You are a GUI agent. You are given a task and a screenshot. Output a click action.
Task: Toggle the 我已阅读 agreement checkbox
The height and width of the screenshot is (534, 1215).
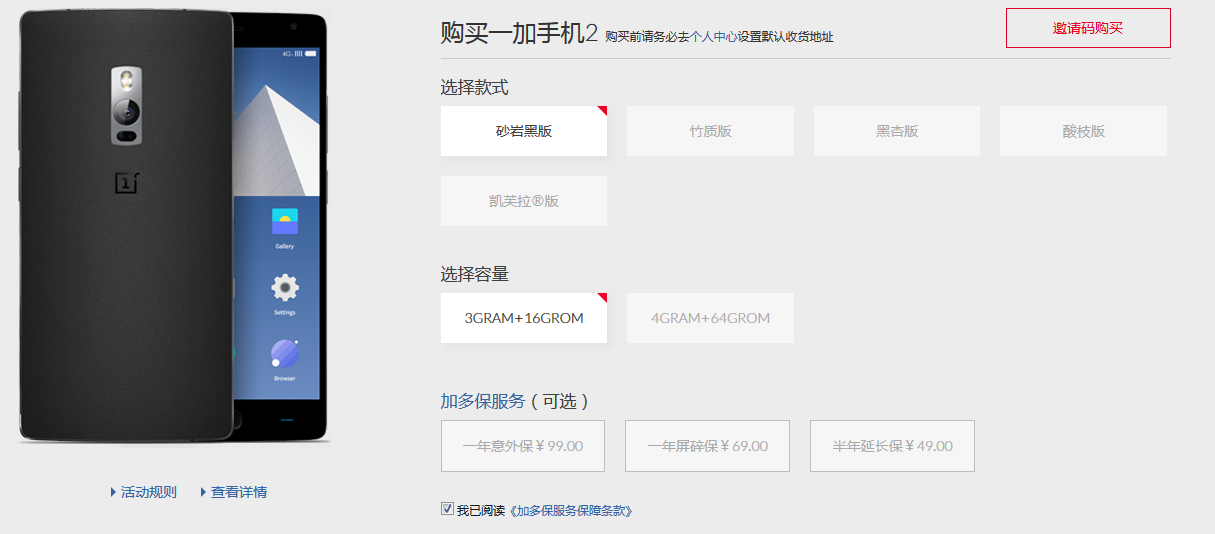coord(447,509)
